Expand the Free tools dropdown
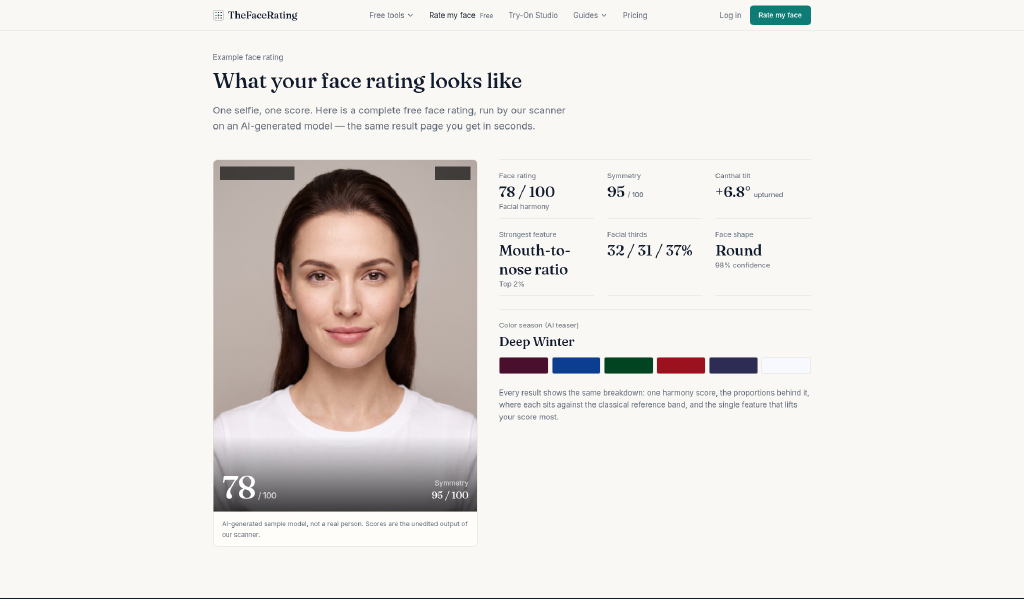This screenshot has height=599, width=1024. (391, 15)
